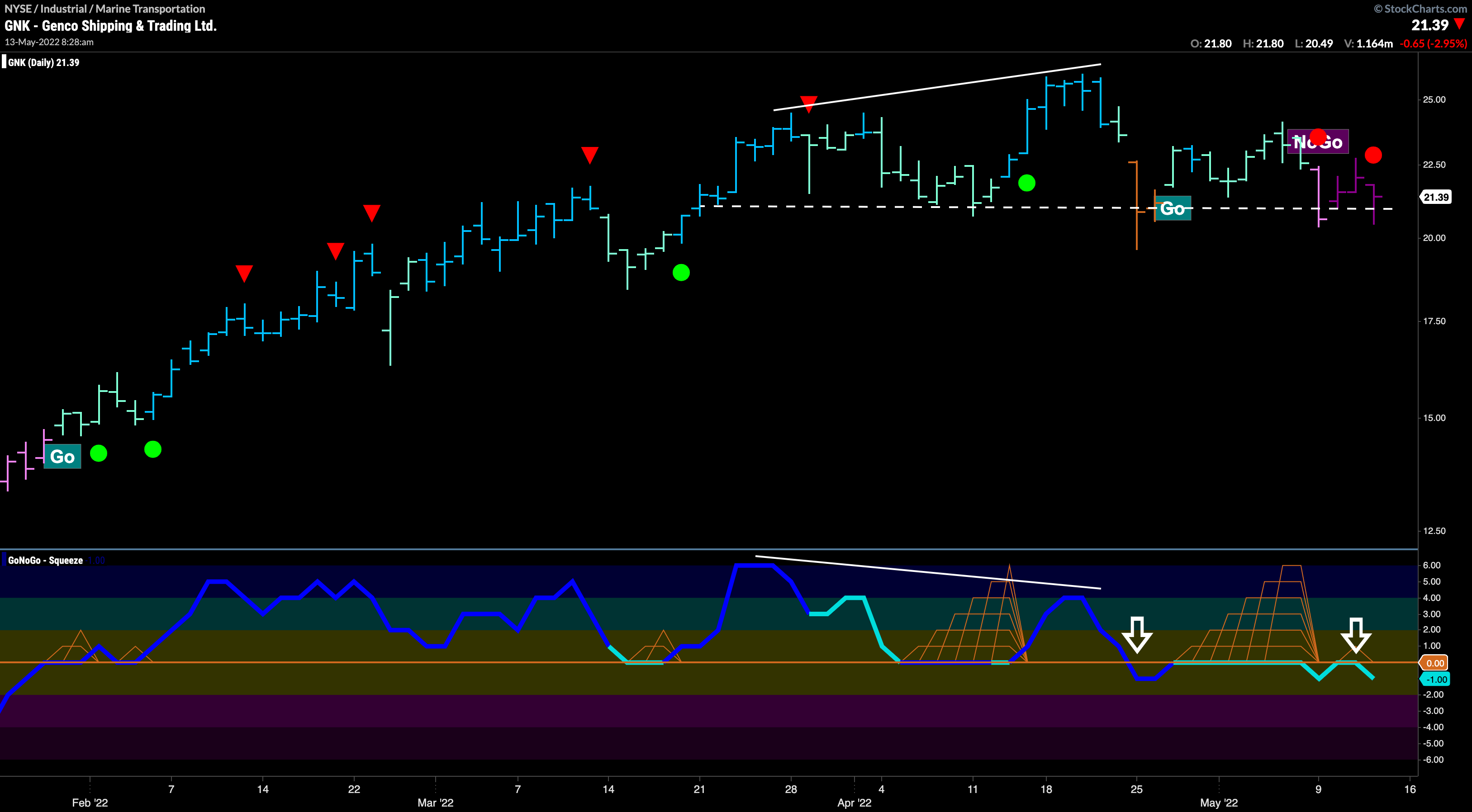Click the -0.65 (-2.95%) change value
This screenshot has width=1472, height=812.
pyautogui.click(x=1433, y=43)
